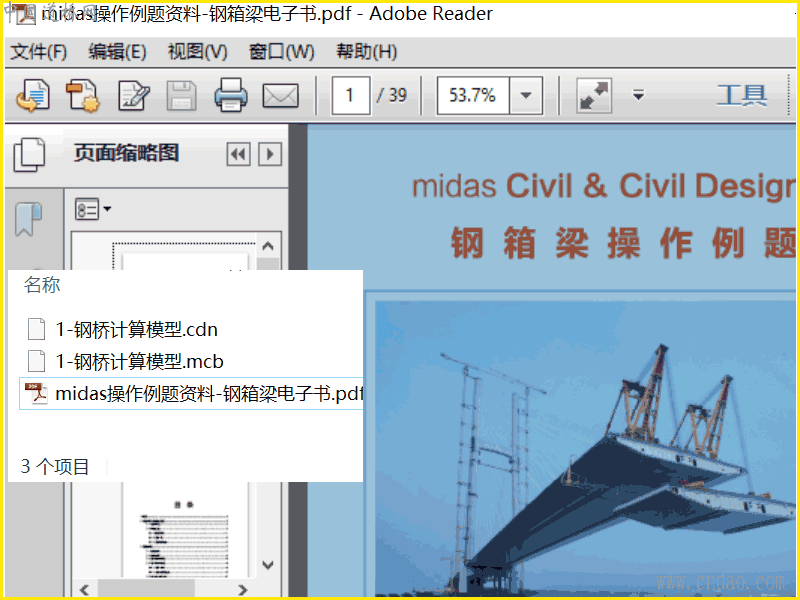Screen dimensions: 800x600
Task: Click thumbnail panel scroll right arrow
Action: (243, 590)
